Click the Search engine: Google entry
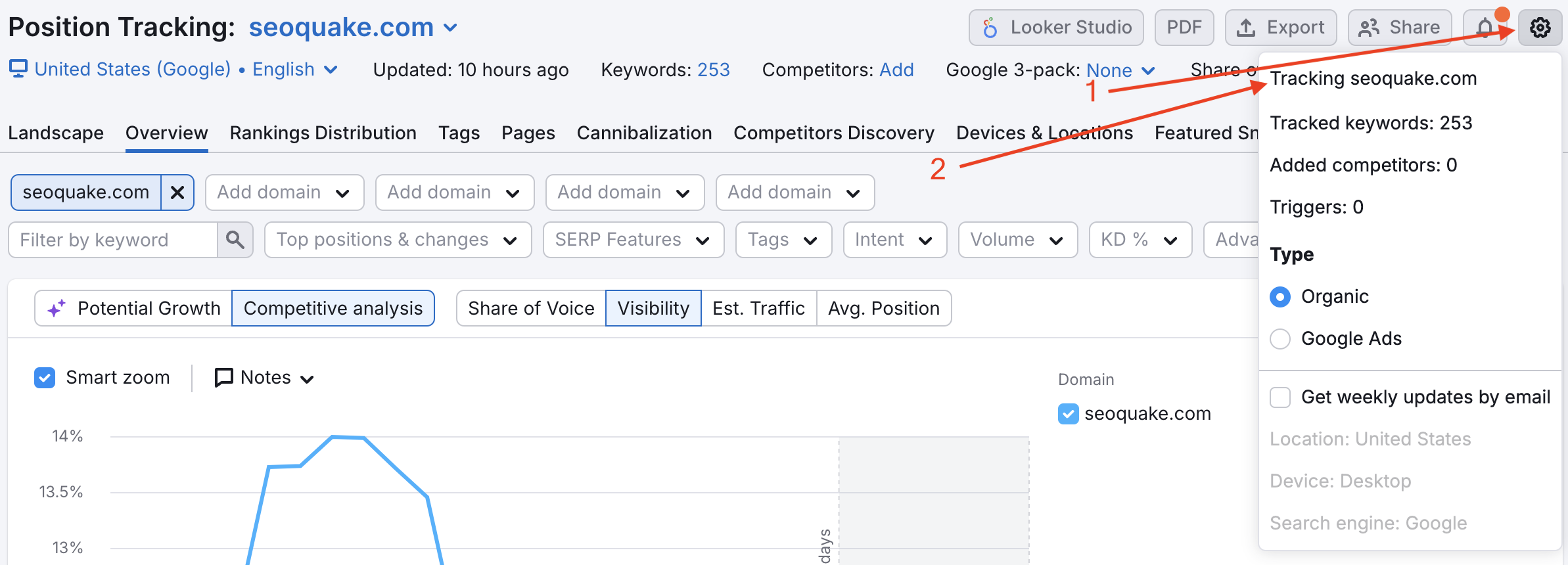The width and height of the screenshot is (1568, 565). (x=1368, y=523)
